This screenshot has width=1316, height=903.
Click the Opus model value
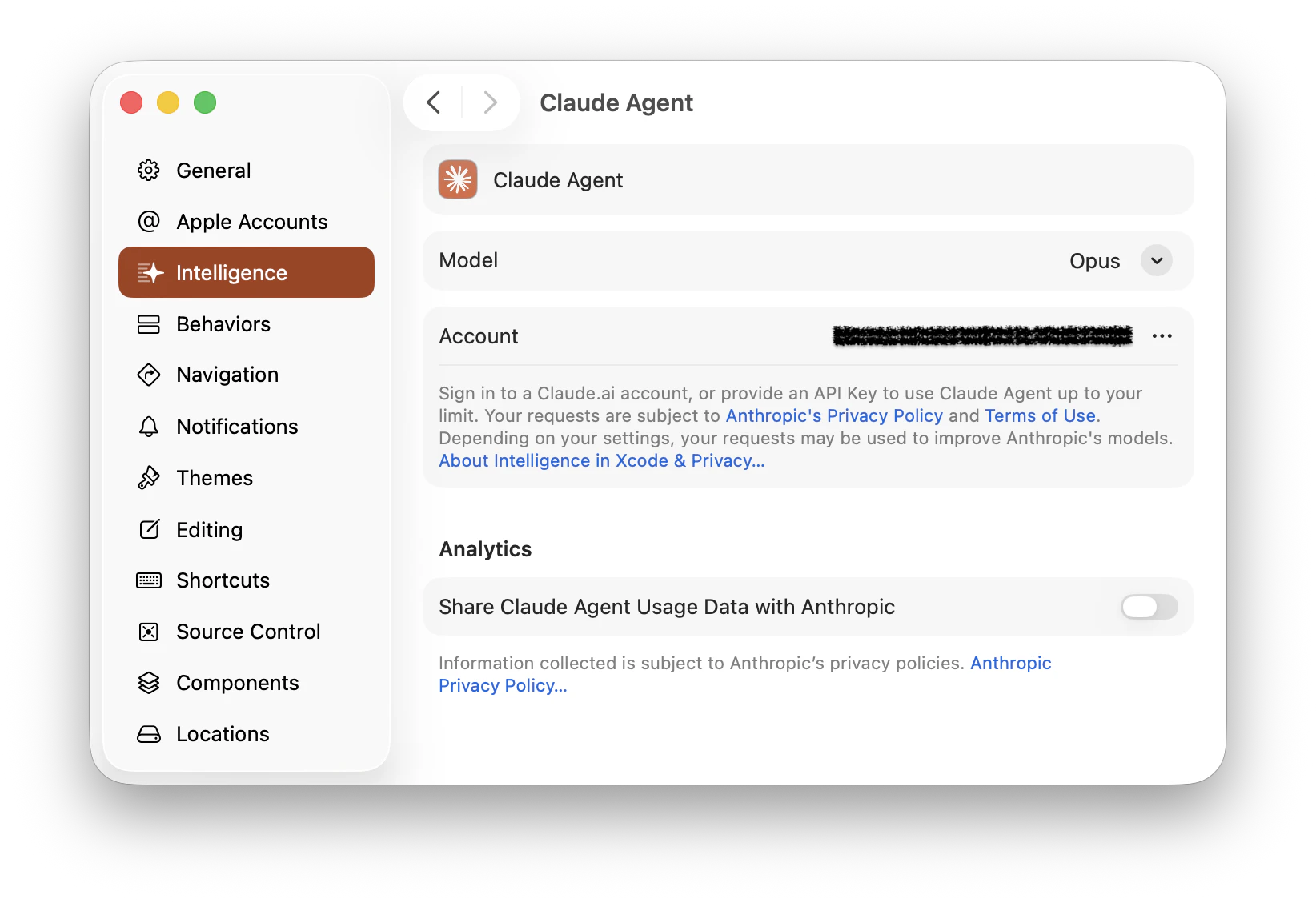pos(1095,261)
